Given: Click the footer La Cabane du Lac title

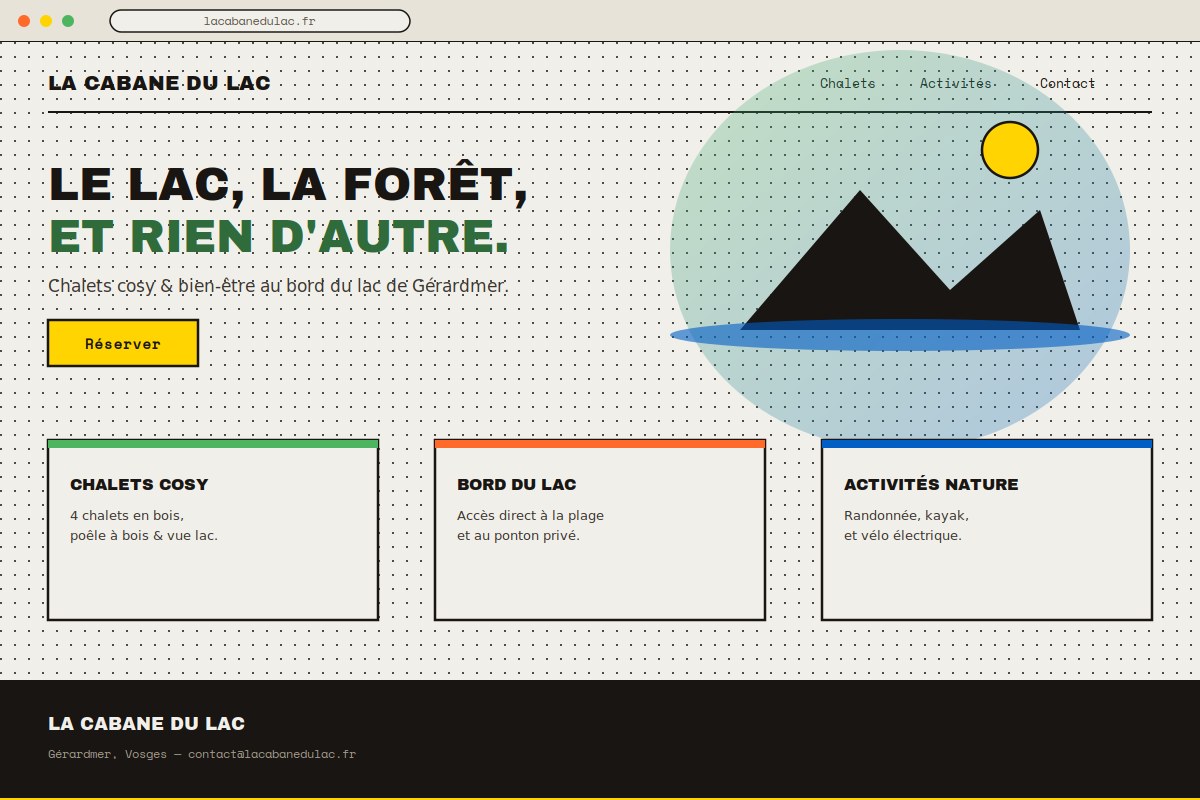Looking at the screenshot, I should coord(146,724).
